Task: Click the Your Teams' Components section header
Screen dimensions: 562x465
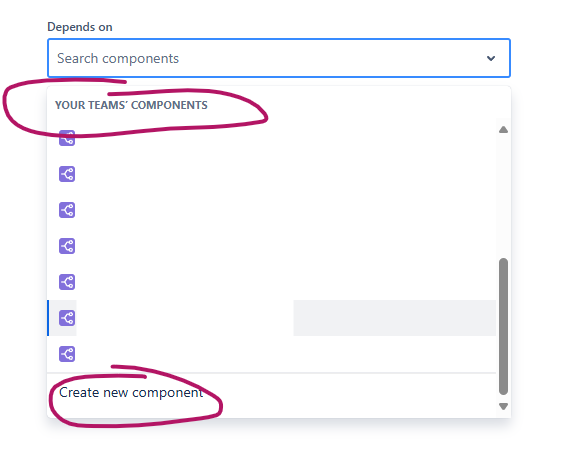Action: point(131,105)
